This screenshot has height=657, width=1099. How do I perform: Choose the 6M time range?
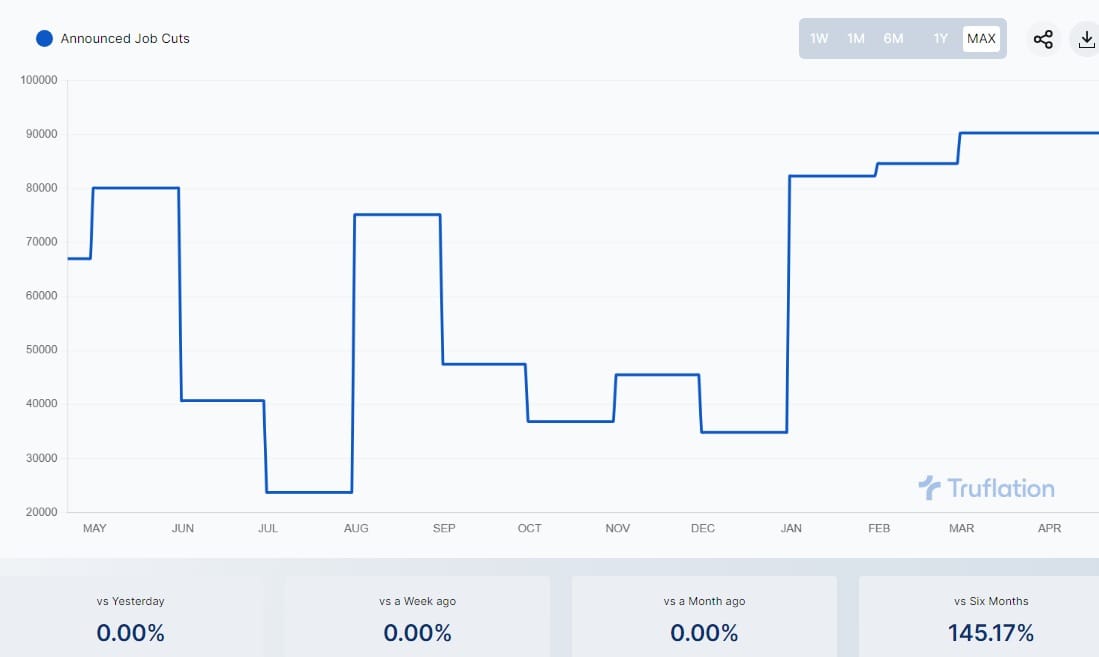point(893,39)
